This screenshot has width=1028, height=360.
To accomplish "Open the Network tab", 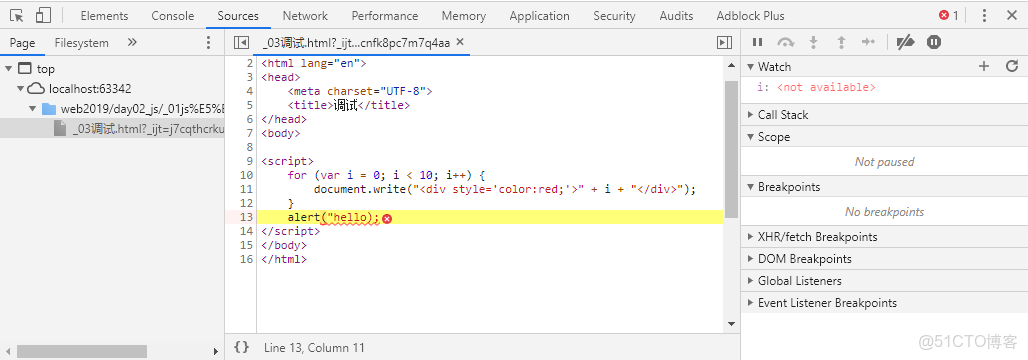I will click(x=305, y=16).
